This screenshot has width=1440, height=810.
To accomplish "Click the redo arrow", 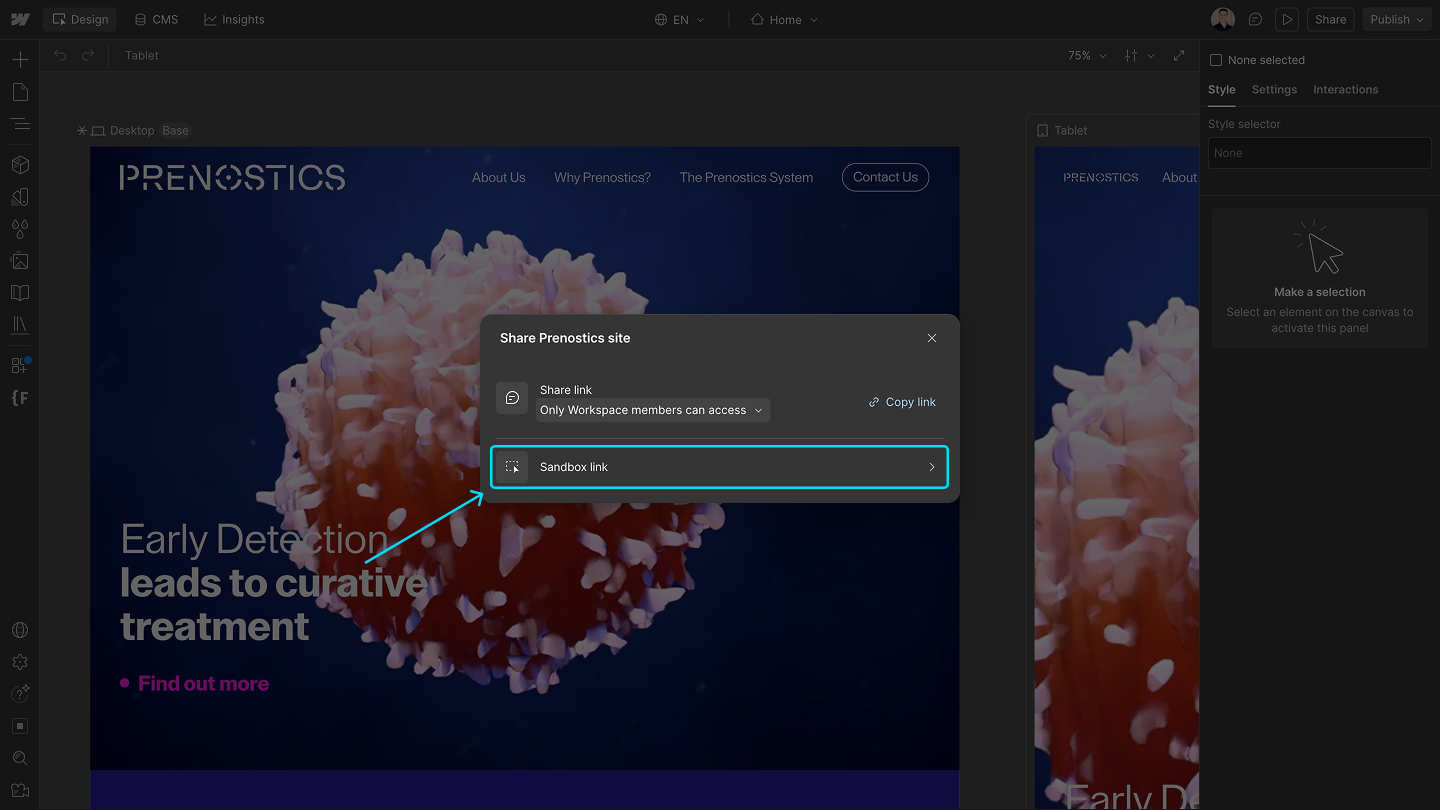I will click(88, 55).
